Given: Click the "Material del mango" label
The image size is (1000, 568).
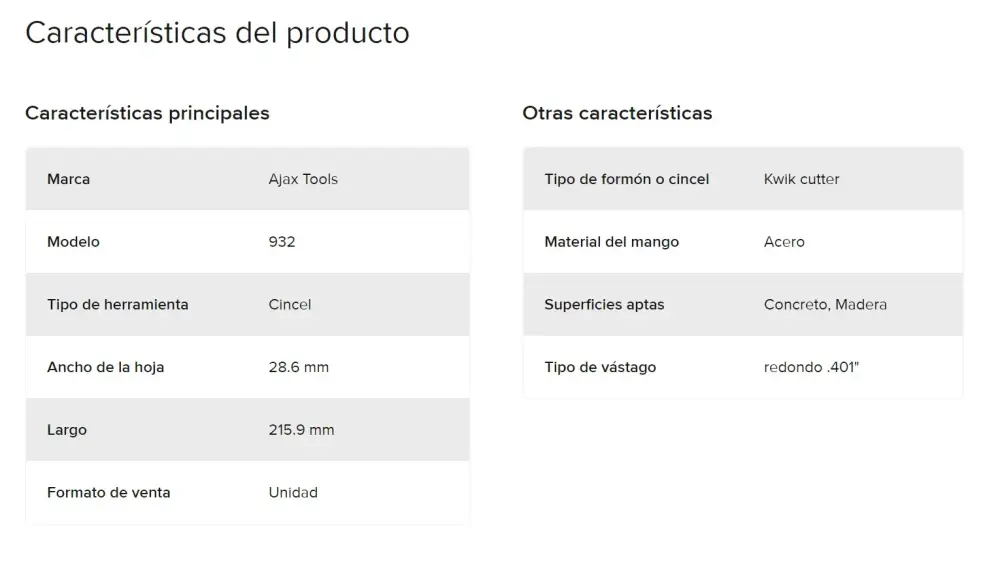Looking at the screenshot, I should click(x=611, y=242).
